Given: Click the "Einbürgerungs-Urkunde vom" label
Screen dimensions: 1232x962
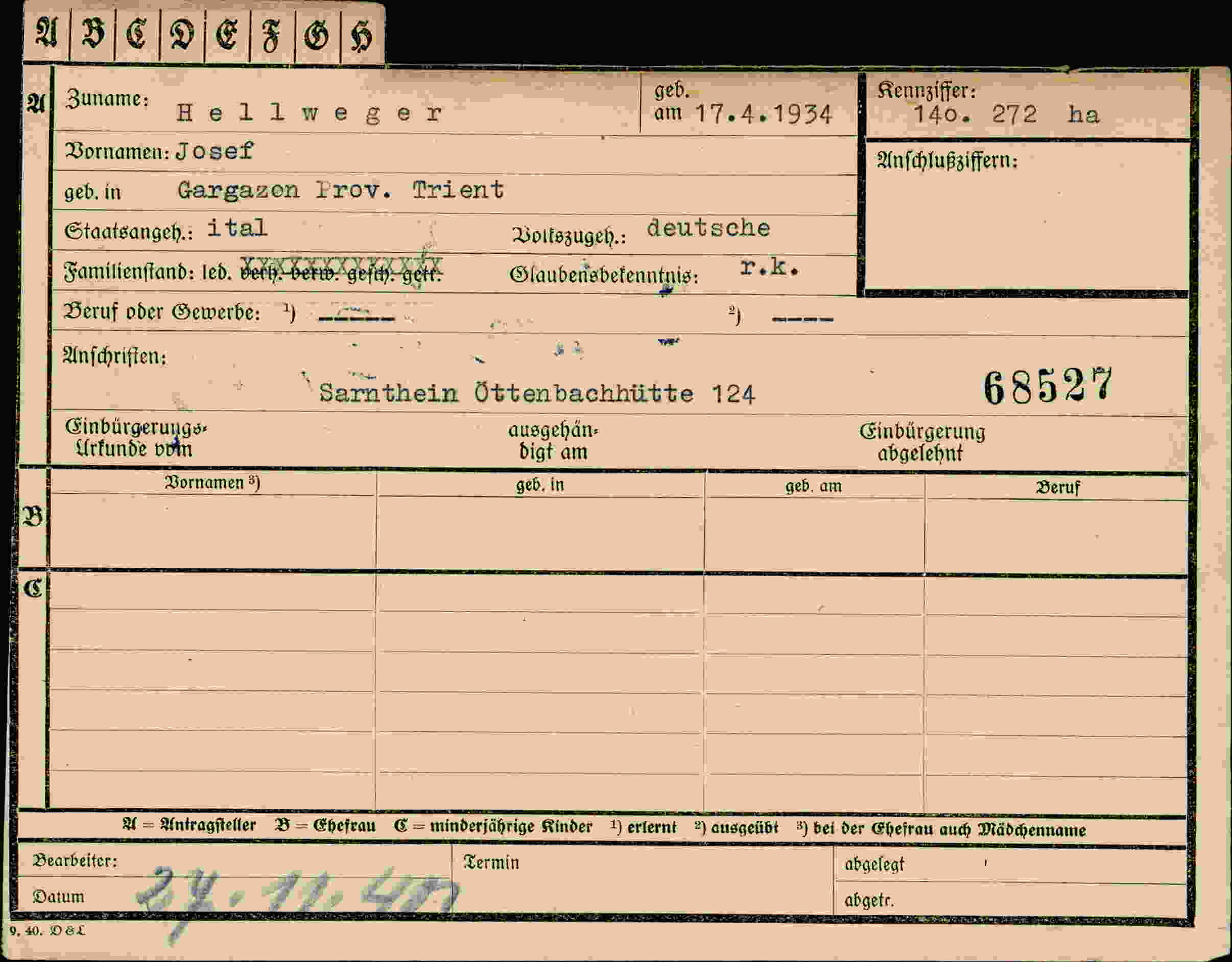Looking at the screenshot, I should (135, 438).
